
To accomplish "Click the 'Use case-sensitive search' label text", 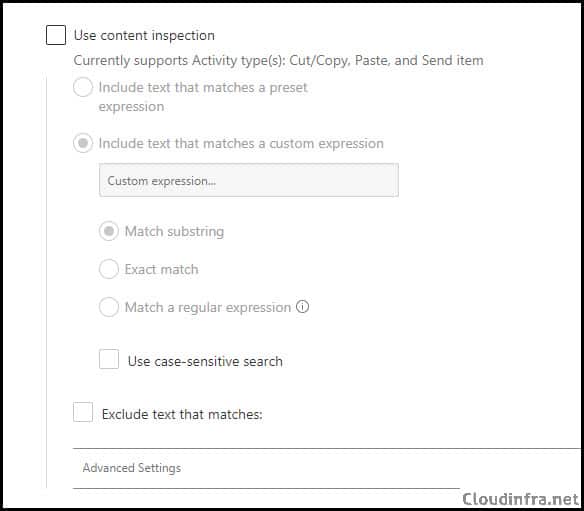I will [x=205, y=361].
